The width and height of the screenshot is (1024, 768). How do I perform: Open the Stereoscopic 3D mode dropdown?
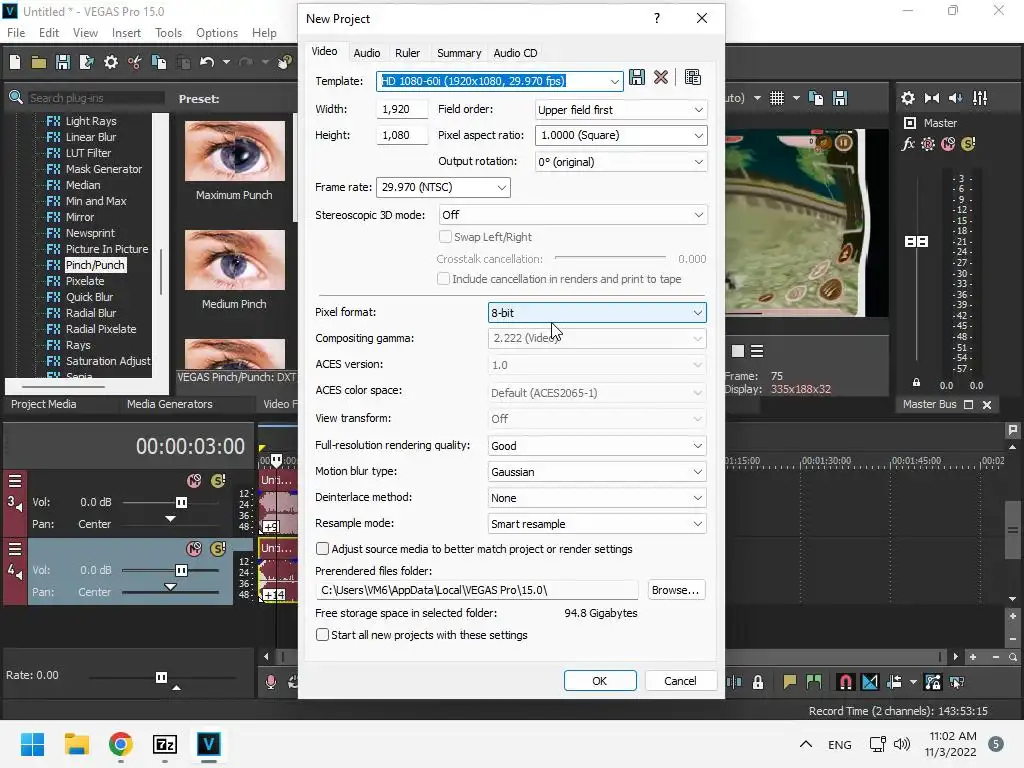pyautogui.click(x=573, y=215)
